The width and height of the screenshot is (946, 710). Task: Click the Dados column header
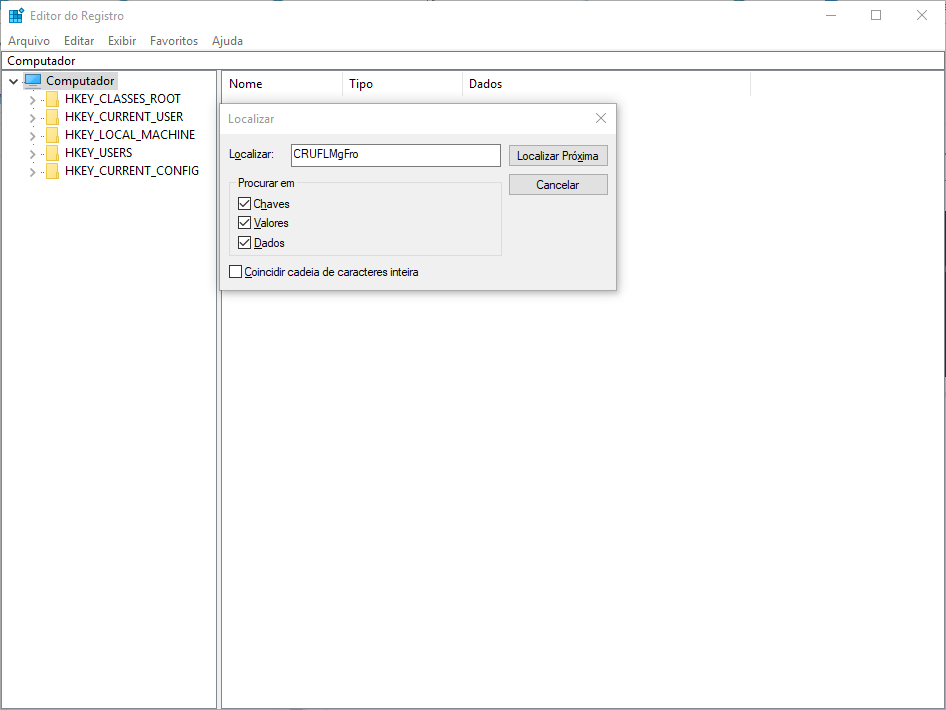tap(606, 84)
